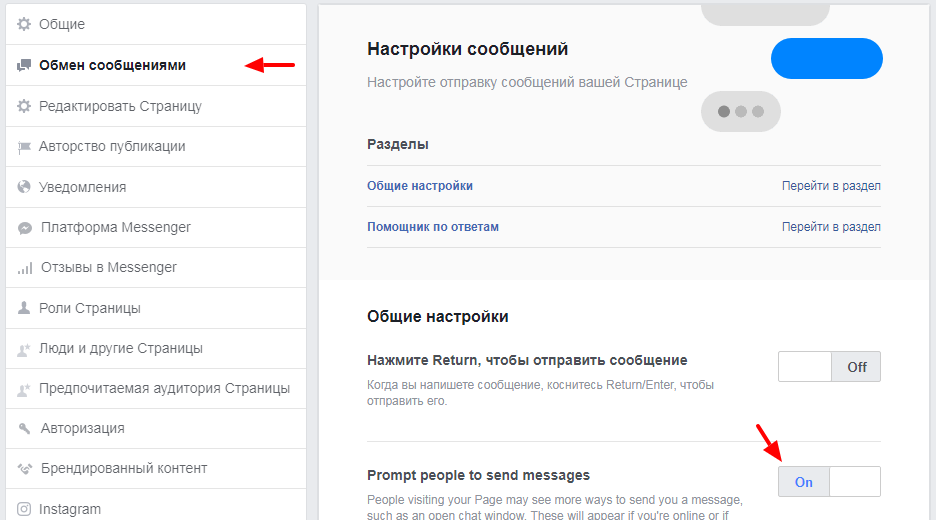Toggle the Return-to-send message switch showing Off

click(x=829, y=367)
